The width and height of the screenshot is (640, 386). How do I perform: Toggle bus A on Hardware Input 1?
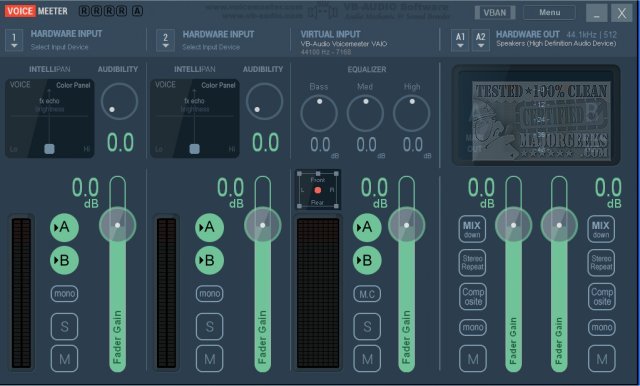click(x=64, y=227)
